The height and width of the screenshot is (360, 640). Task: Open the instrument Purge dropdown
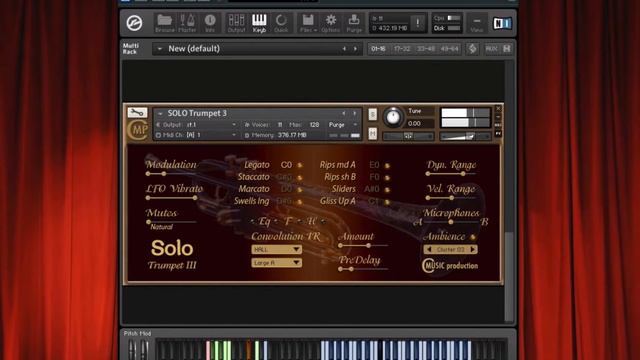tap(343, 124)
